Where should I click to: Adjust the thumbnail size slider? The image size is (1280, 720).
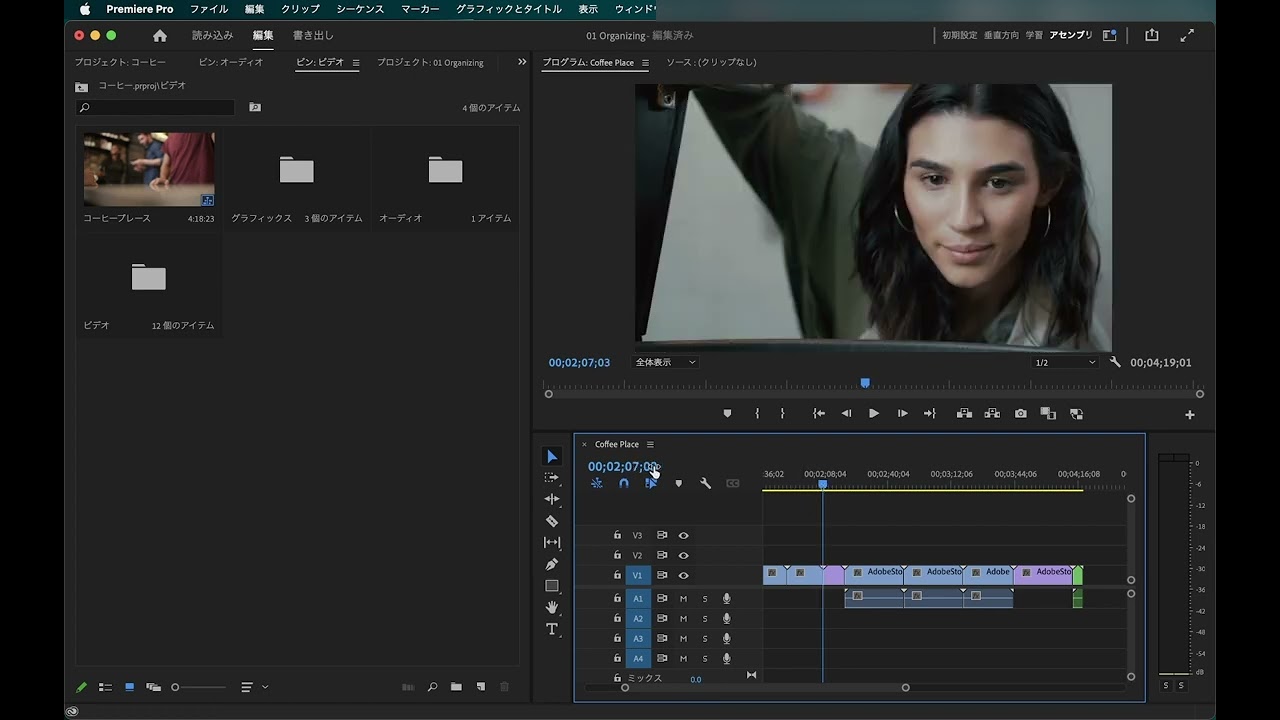[176, 687]
